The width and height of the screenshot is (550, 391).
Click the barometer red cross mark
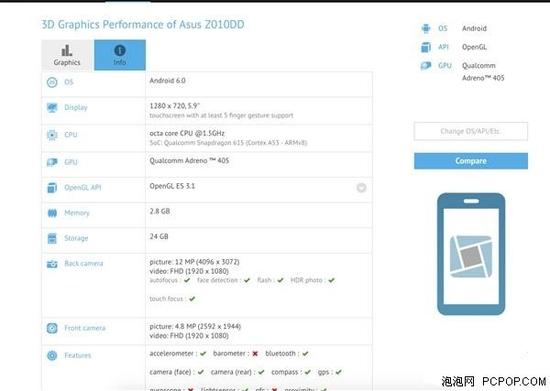[255, 354]
